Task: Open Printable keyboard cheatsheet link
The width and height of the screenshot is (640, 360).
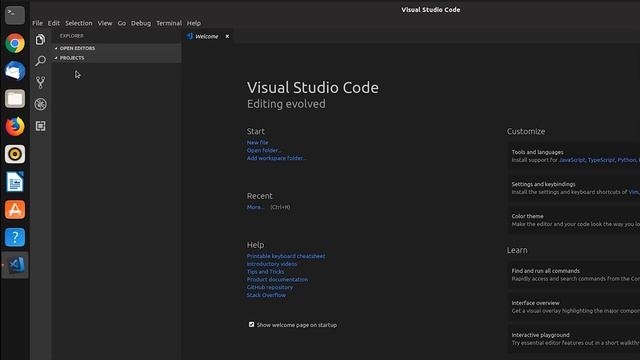Action: (x=286, y=256)
